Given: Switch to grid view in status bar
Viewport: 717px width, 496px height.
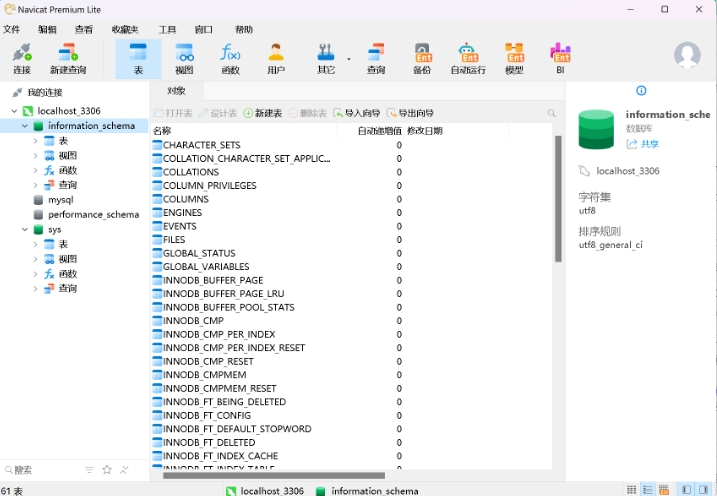Looking at the screenshot, I should pyautogui.click(x=631, y=490).
